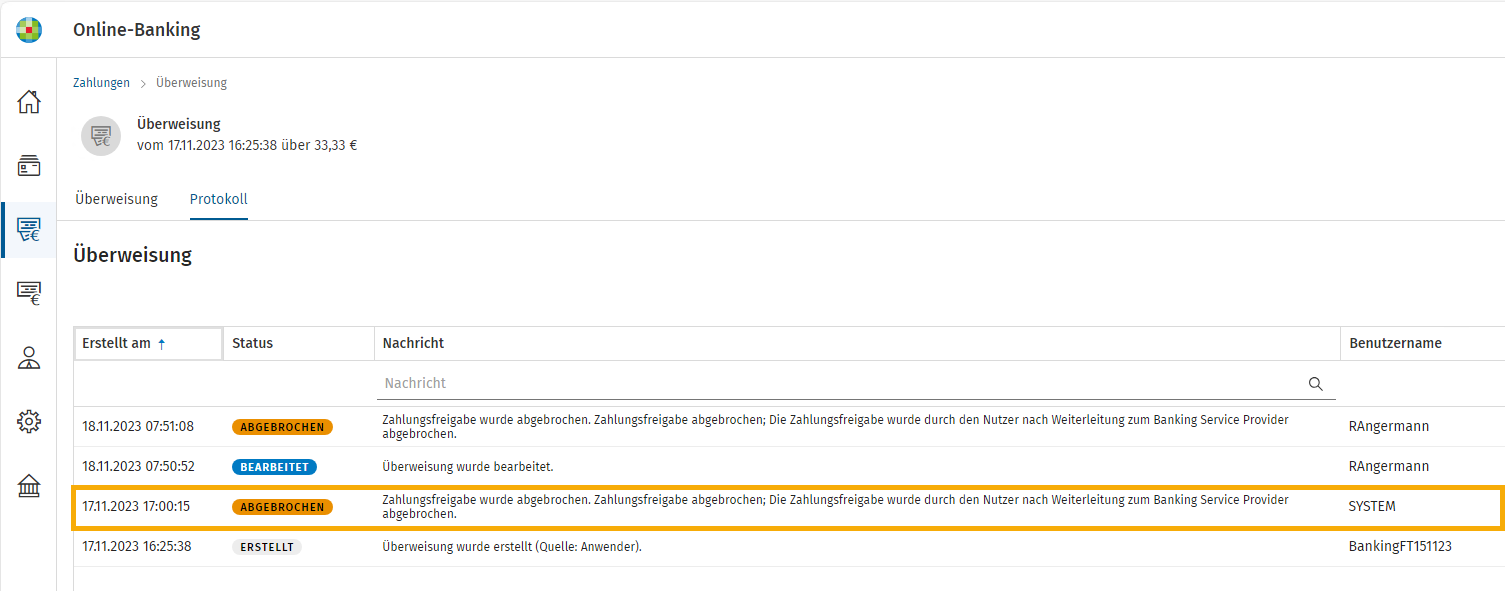The height and width of the screenshot is (591, 1505).
Task: Click the colorful app logo top left
Action: [29, 30]
